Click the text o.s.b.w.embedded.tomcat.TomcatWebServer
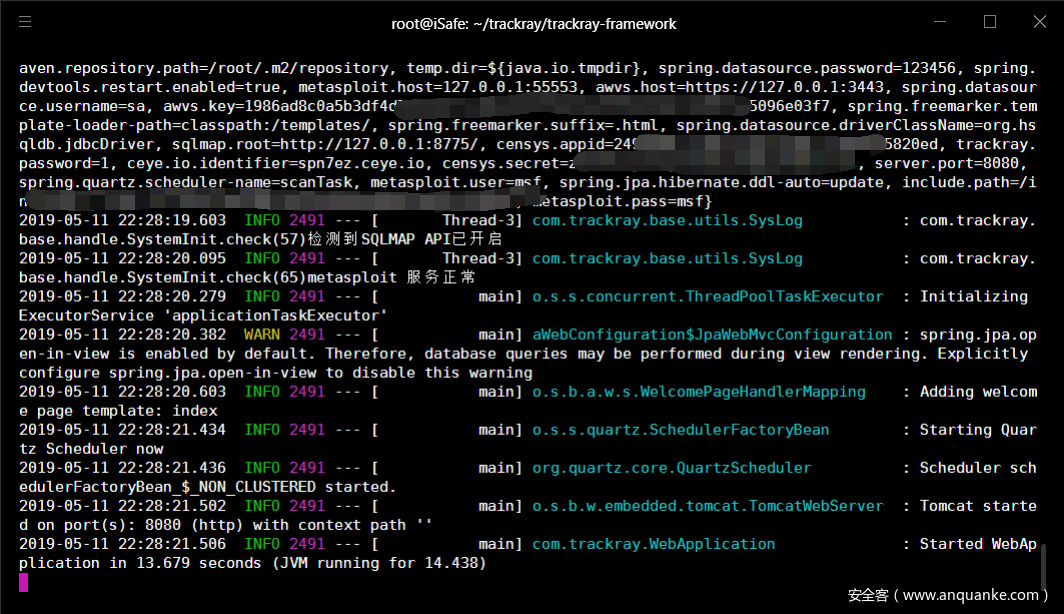This screenshot has height=614, width=1064. (708, 506)
